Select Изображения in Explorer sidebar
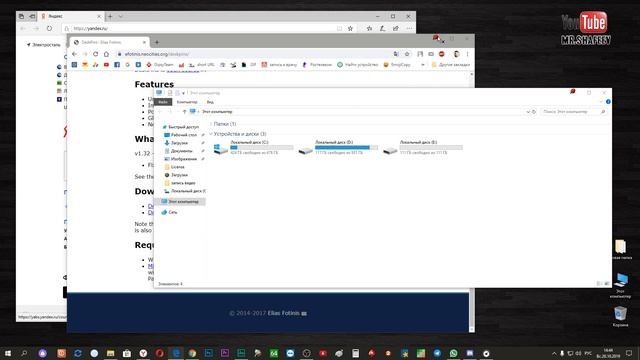The width and height of the screenshot is (640, 360). pyautogui.click(x=183, y=159)
